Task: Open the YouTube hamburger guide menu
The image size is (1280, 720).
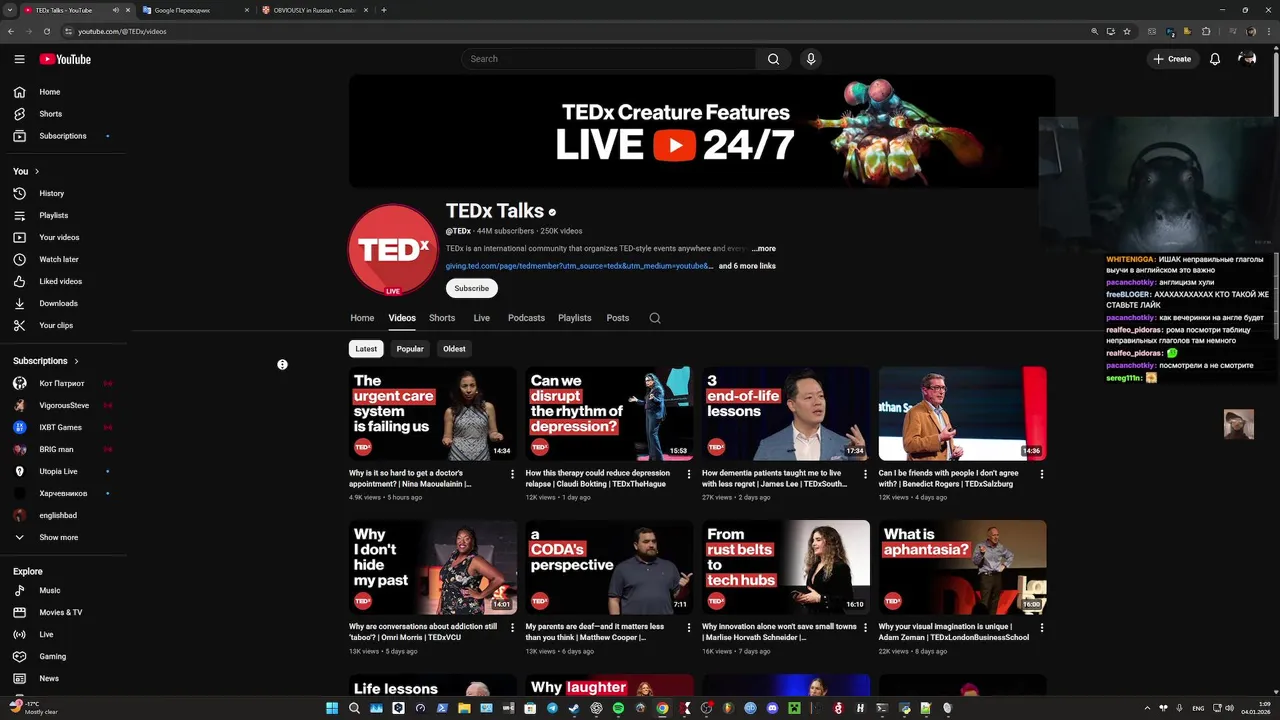Action: pyautogui.click(x=19, y=59)
